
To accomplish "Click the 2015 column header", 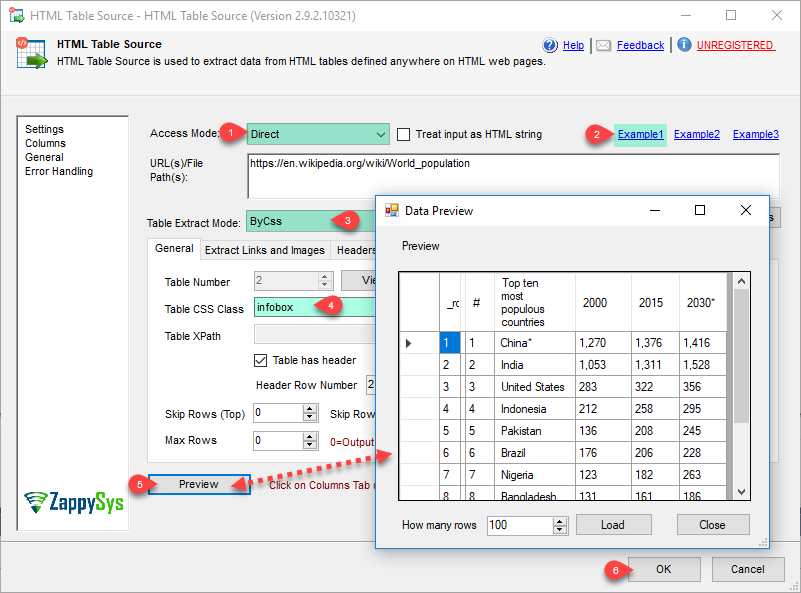I will tap(655, 302).
